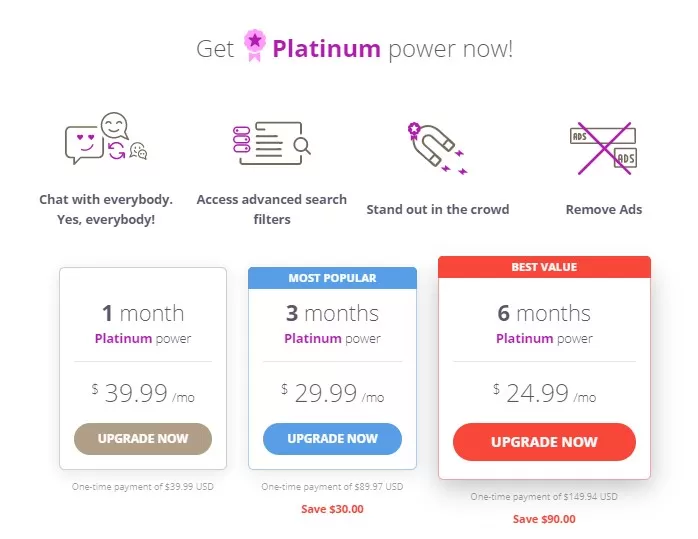Viewport: 698px width, 539px height.
Task: Click the $24.99 per month price
Action: (544, 393)
